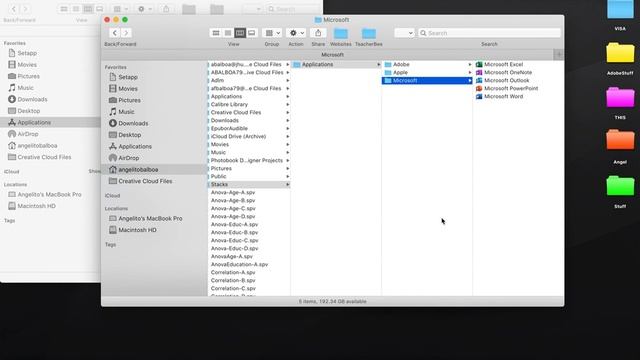Select the Applications folder in second column
This screenshot has width=640, height=360.
point(336,64)
